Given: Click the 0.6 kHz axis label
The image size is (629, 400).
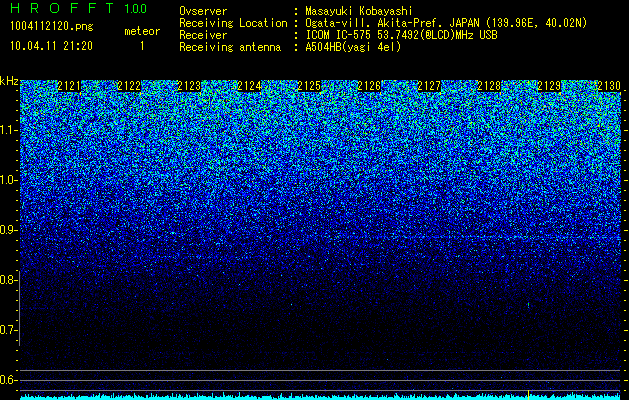Looking at the screenshot, I should tap(7, 380).
